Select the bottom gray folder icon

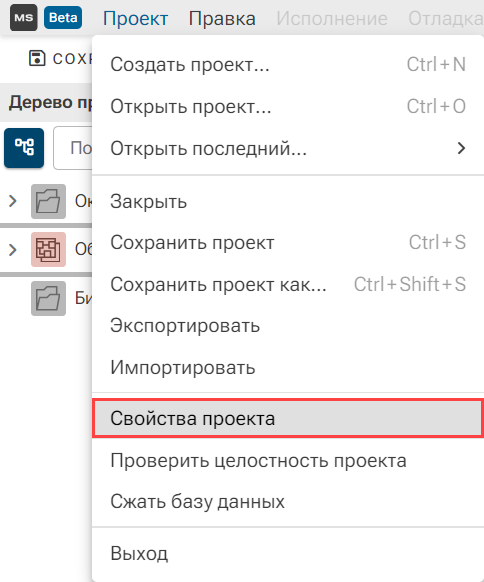[48, 298]
